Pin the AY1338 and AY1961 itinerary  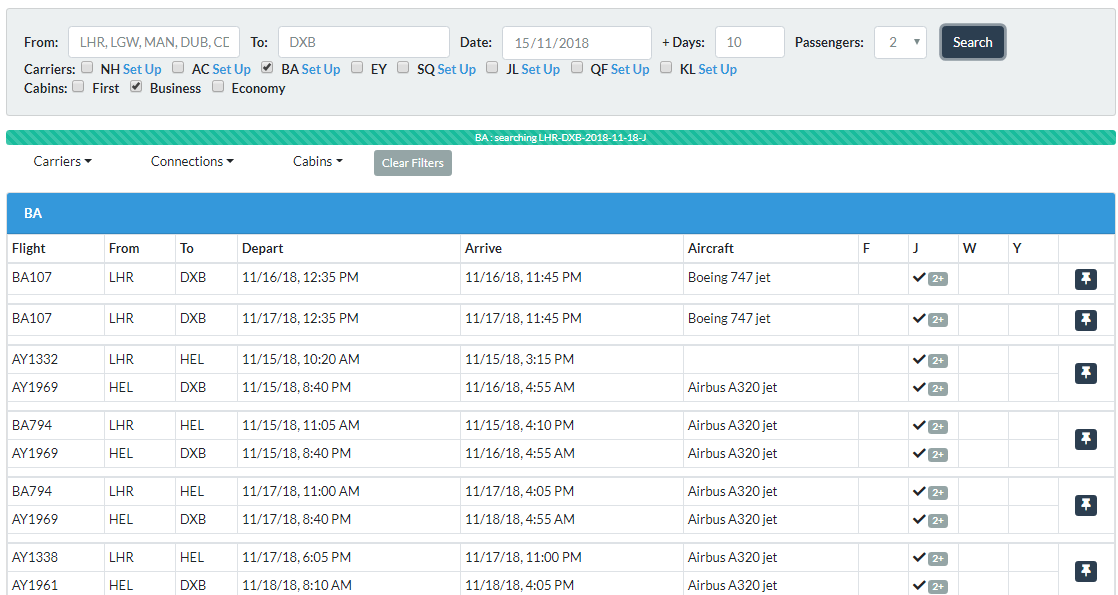pos(1085,571)
